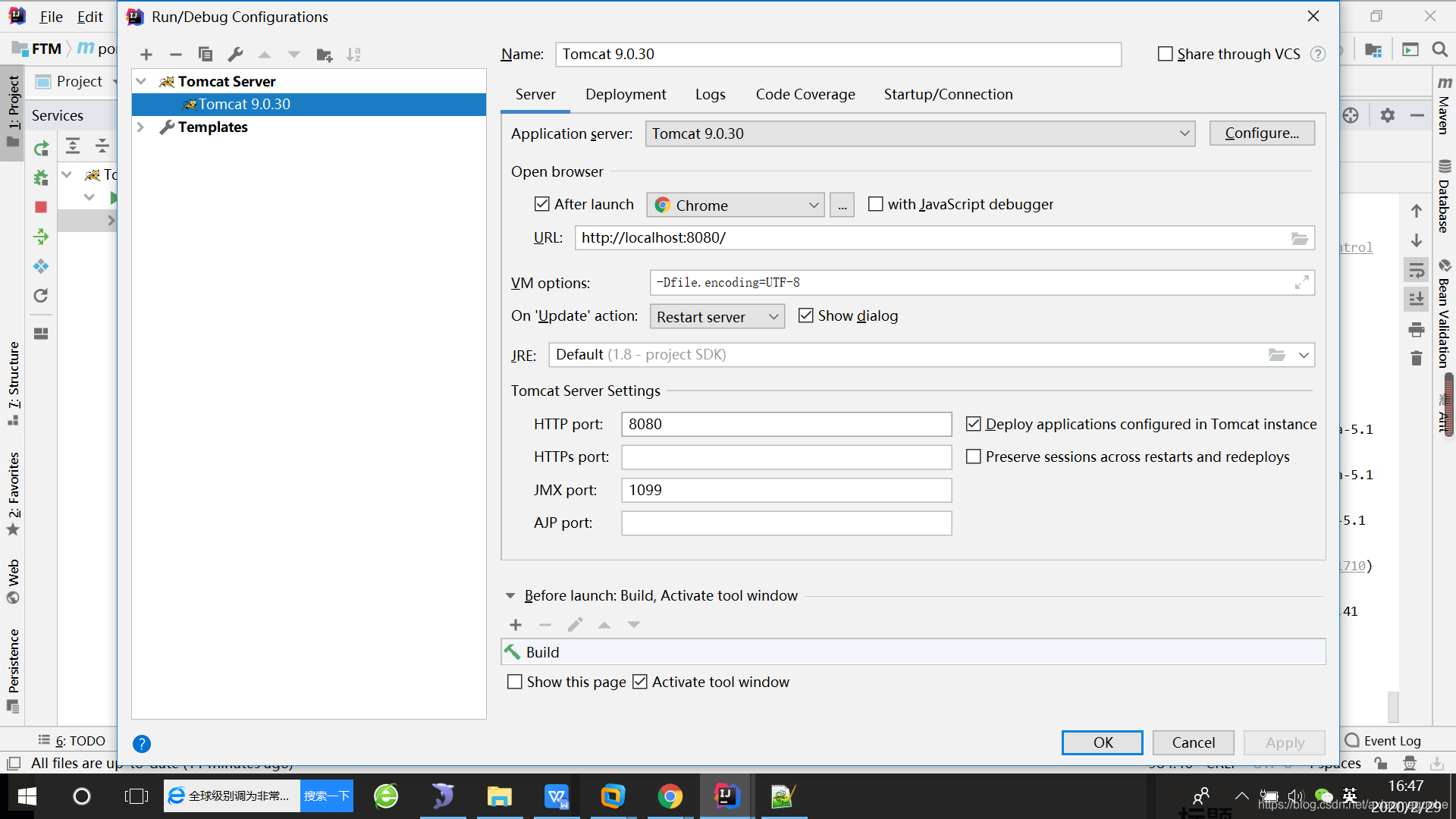Screen dimensions: 1456x819
Task: Click the OK button
Action: pos(1102,742)
